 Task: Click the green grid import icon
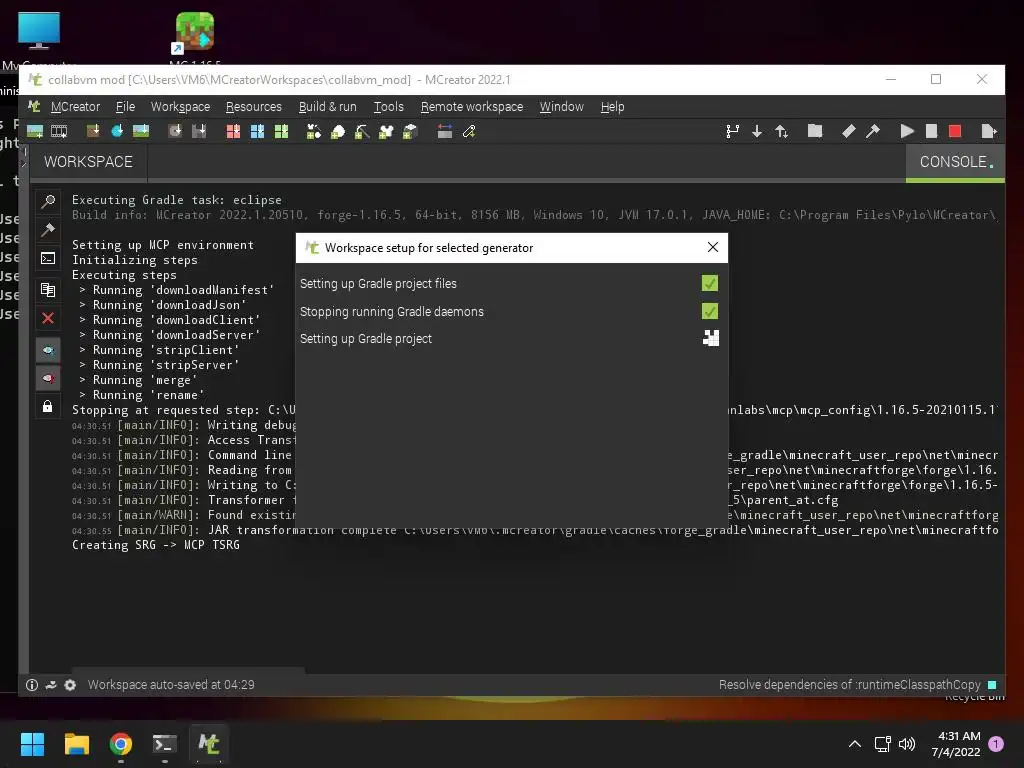coord(281,132)
